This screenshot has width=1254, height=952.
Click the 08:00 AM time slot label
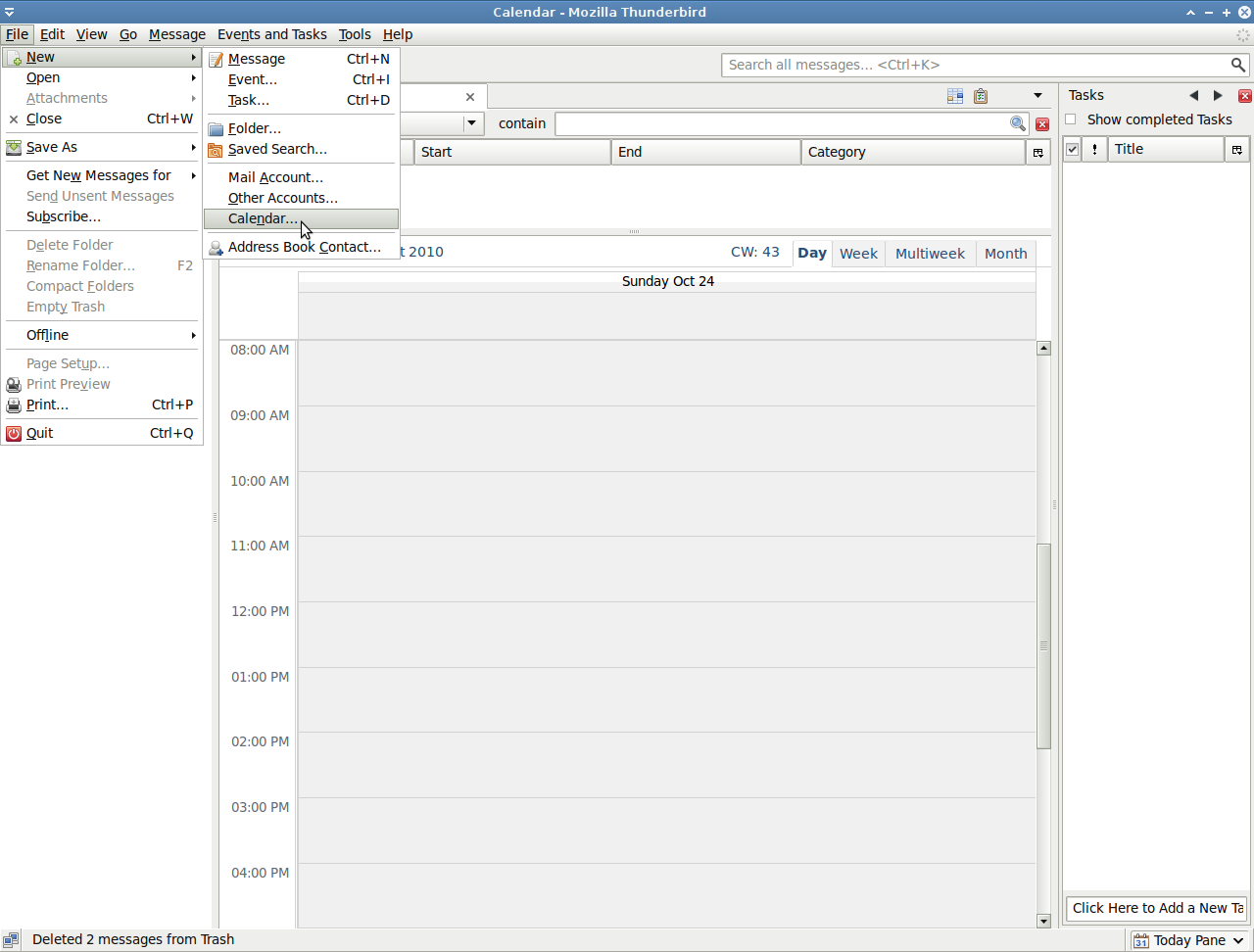pos(260,350)
